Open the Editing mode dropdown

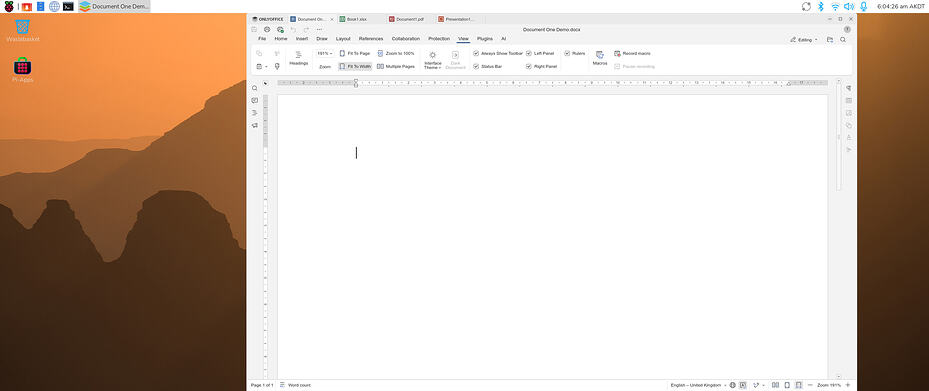coord(804,40)
